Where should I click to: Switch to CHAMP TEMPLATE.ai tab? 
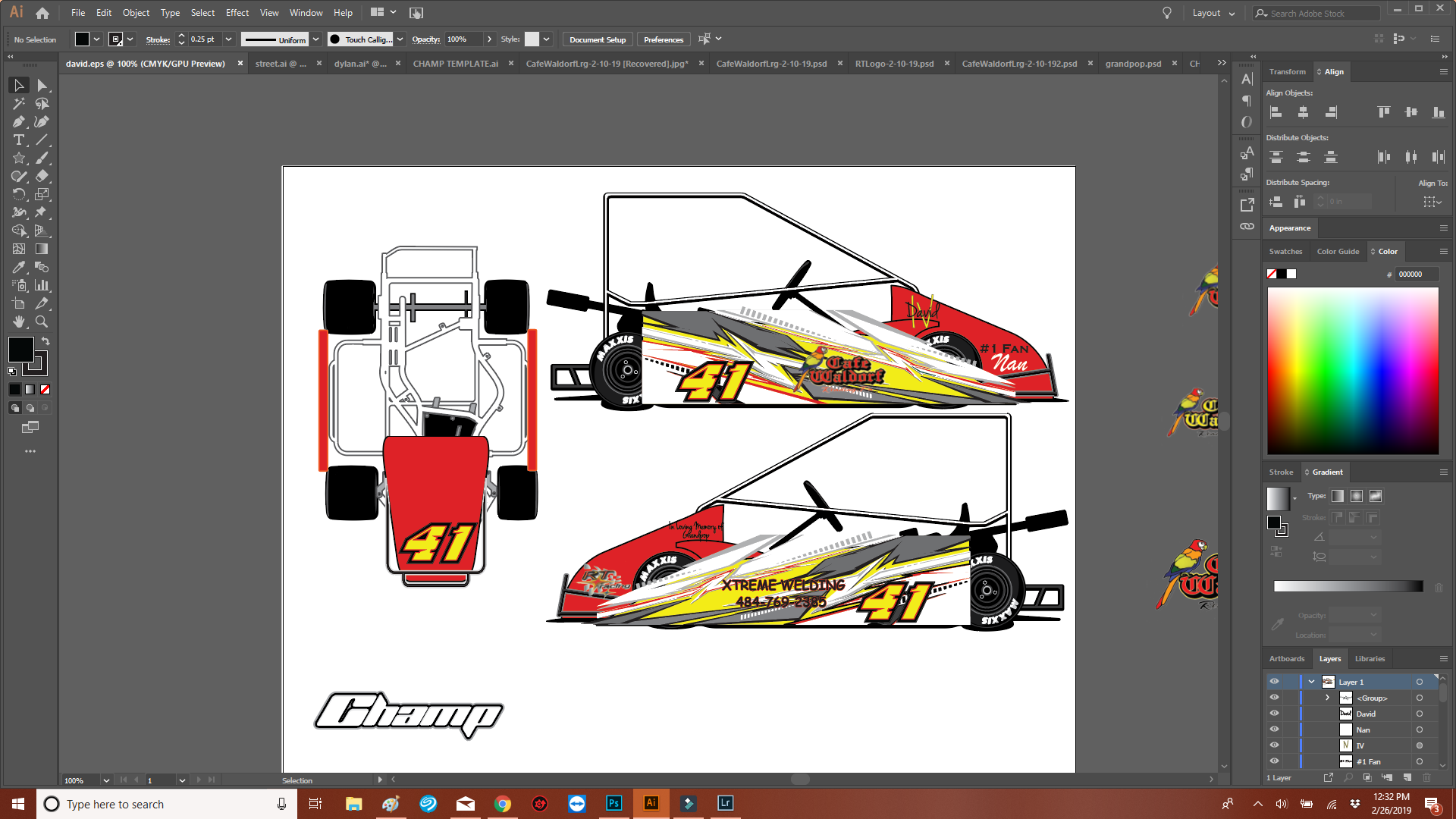click(456, 64)
